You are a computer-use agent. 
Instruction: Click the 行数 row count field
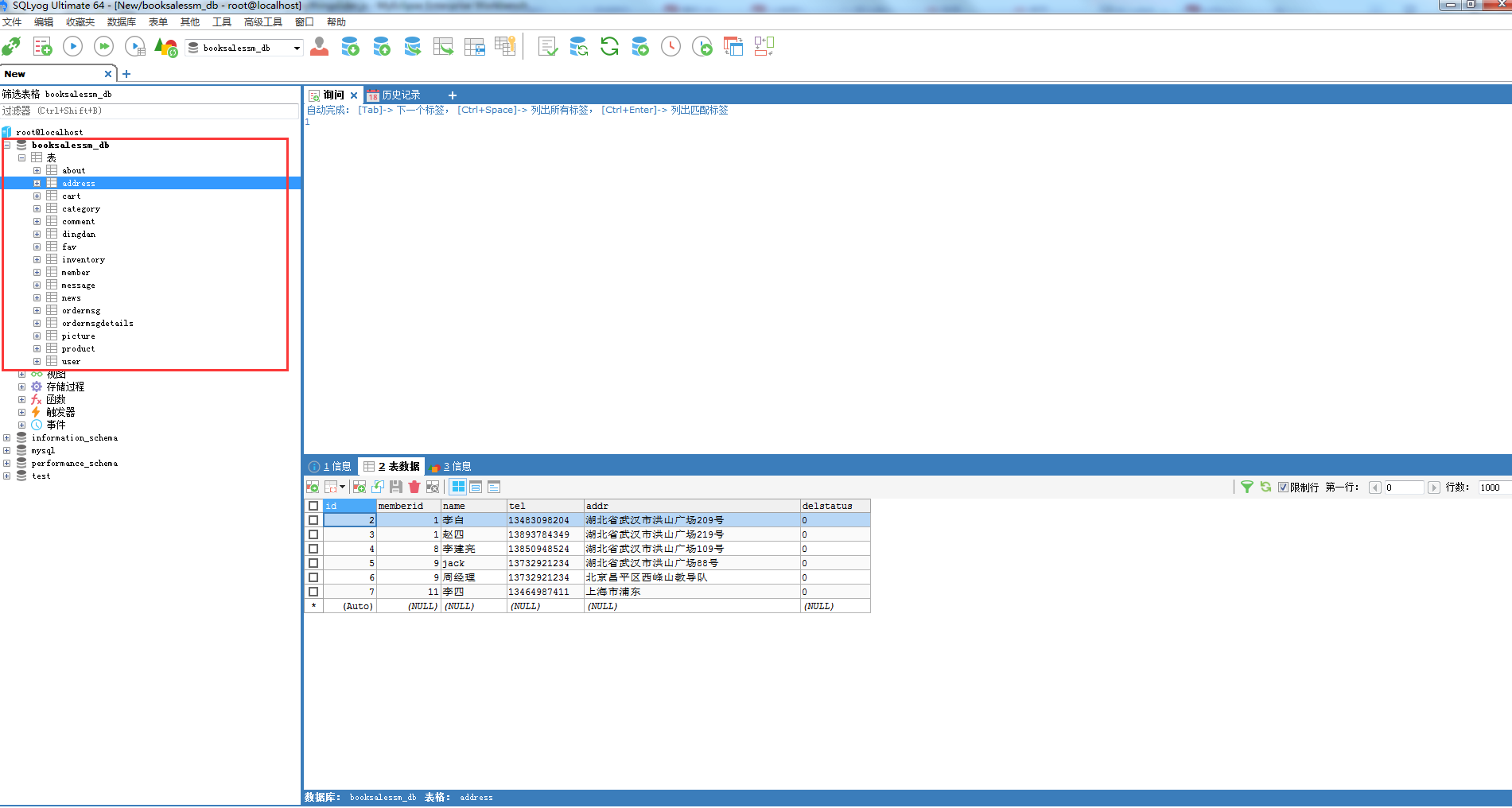point(1494,488)
